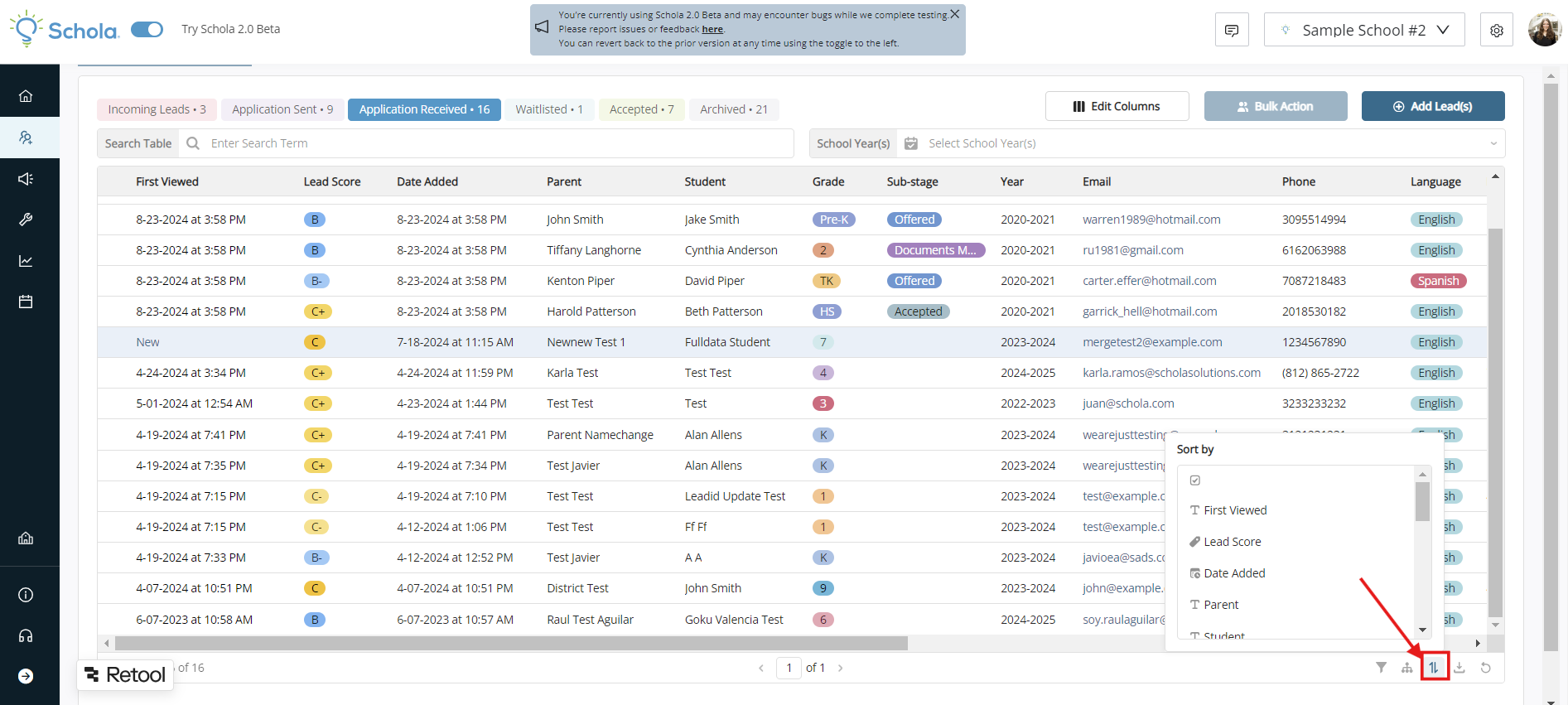Open the headset Support sidebar icon
Viewport: 1568px width, 705px height.
click(26, 635)
